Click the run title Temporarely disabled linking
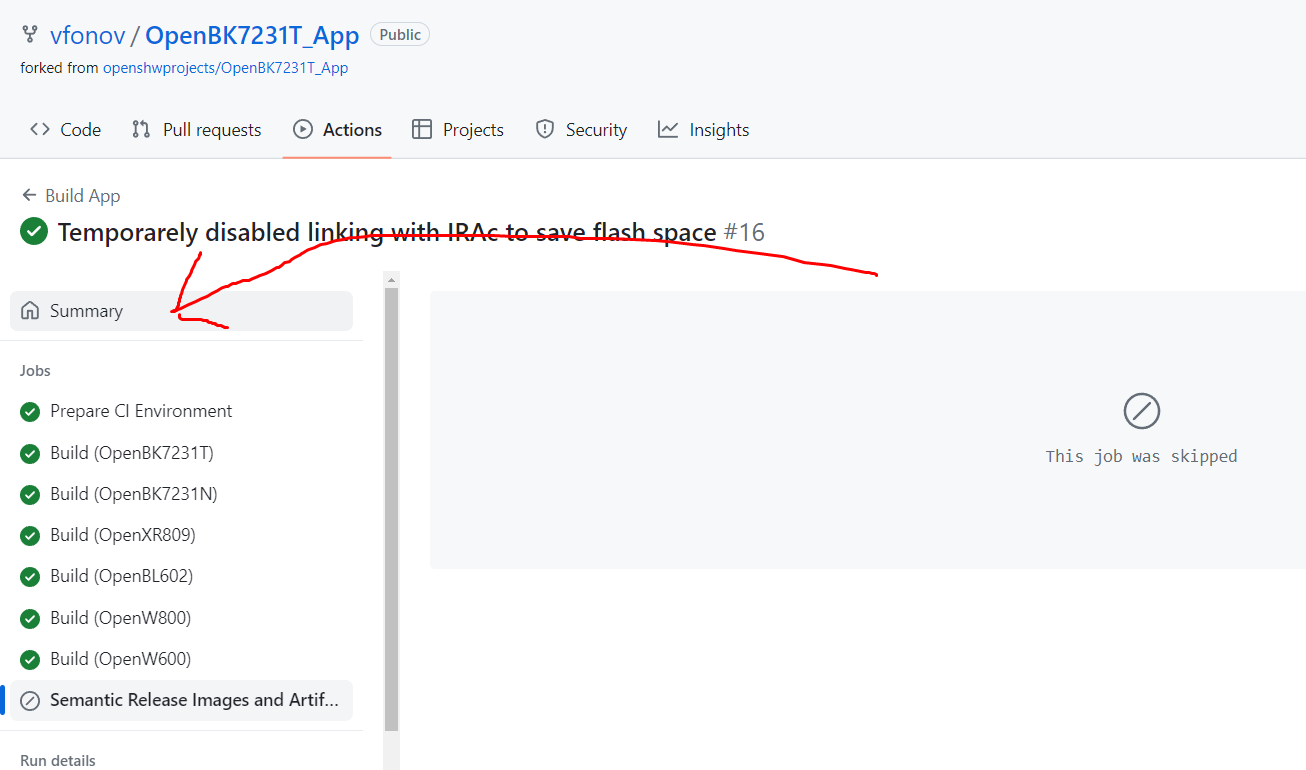1306x770 pixels. (x=387, y=233)
